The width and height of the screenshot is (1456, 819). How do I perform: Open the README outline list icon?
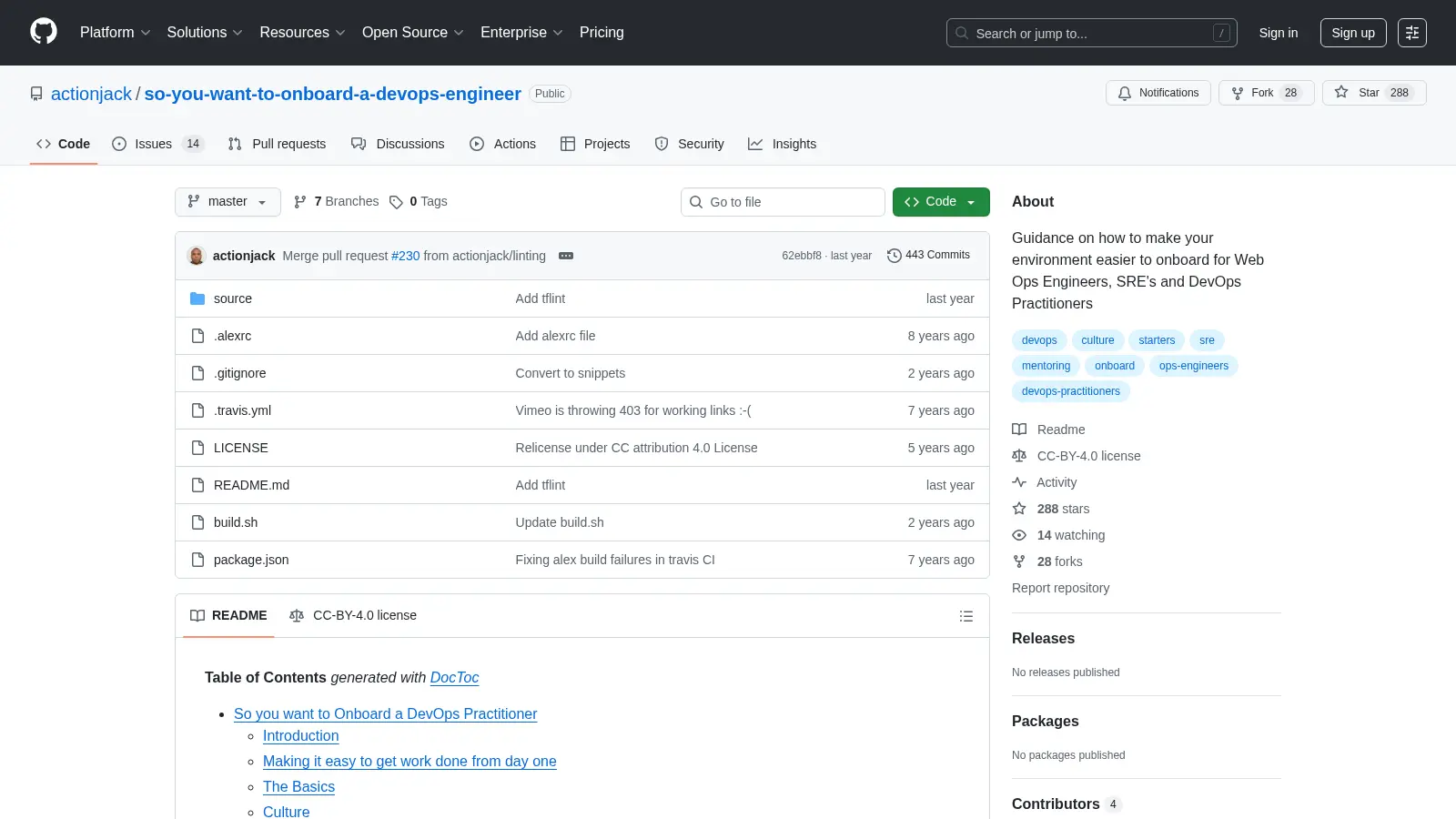pos(966,616)
